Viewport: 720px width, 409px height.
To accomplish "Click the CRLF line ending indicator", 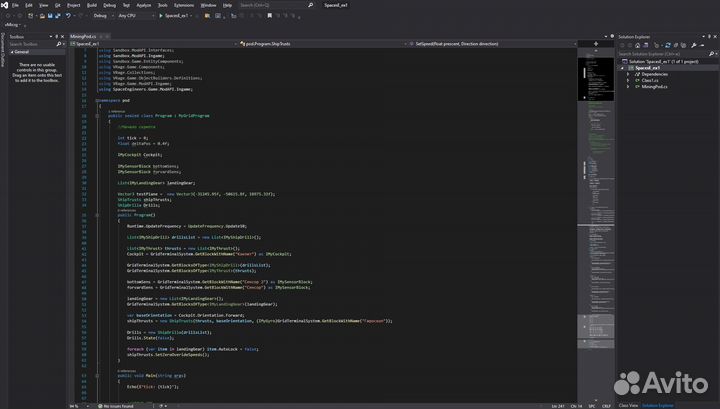I will (607, 406).
